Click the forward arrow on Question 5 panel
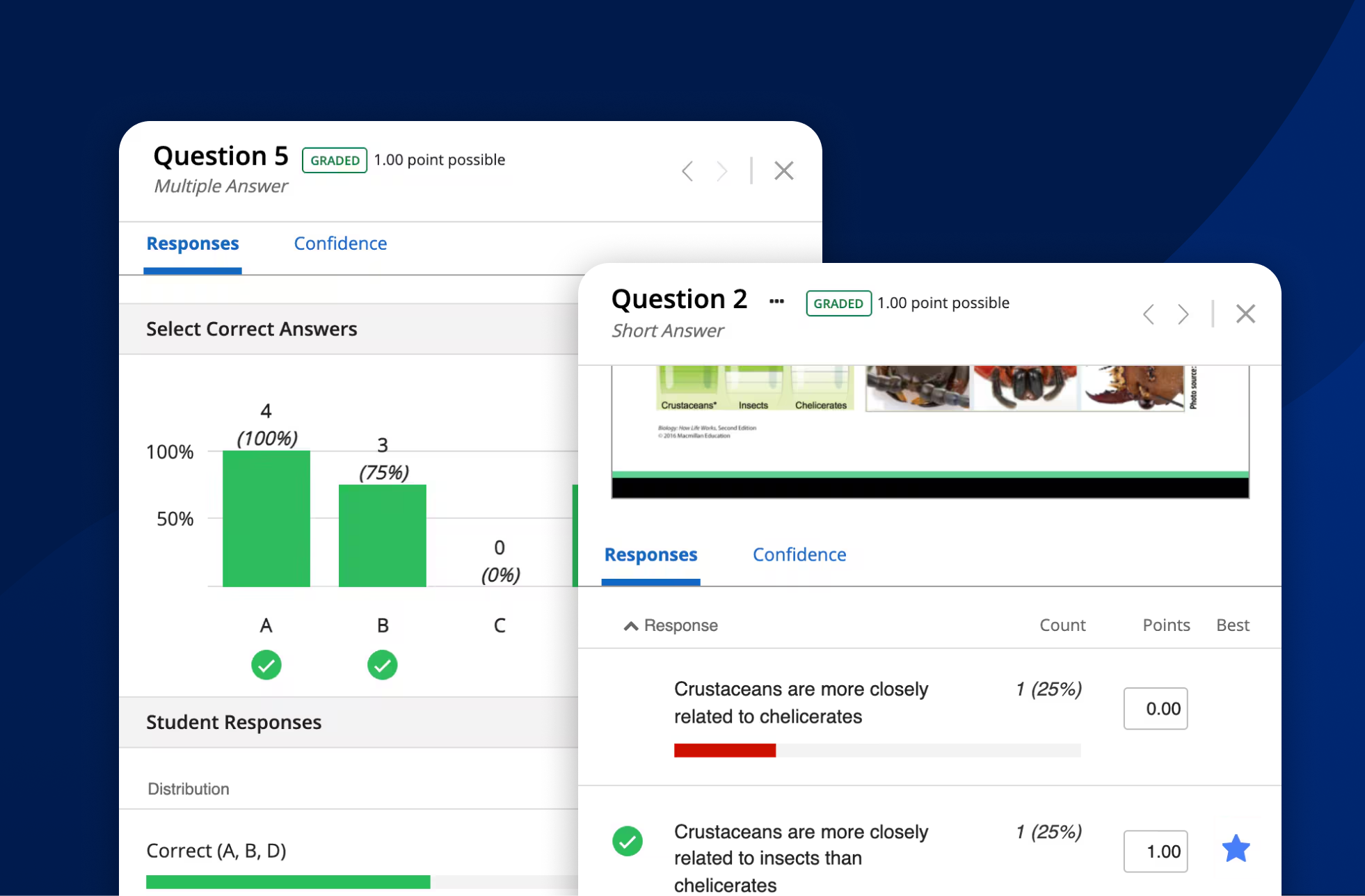This screenshot has width=1365, height=896. pos(723,170)
